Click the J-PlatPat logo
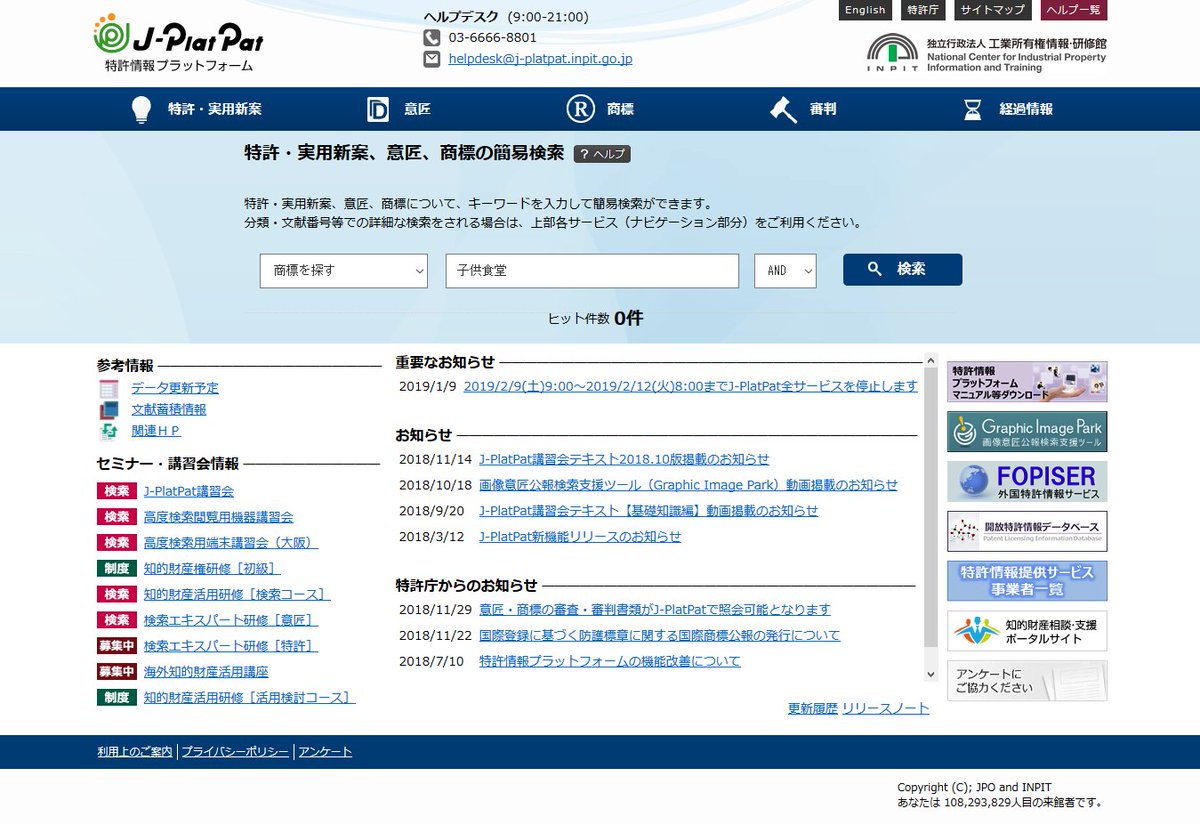The image size is (1200, 825). click(x=178, y=43)
